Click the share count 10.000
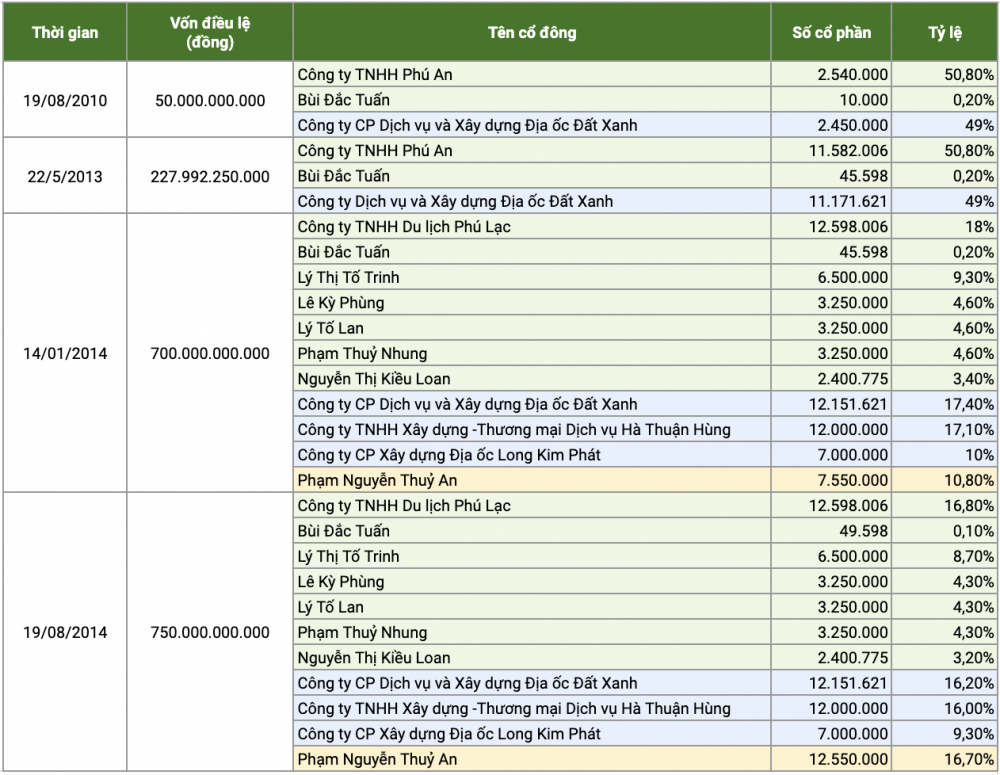The image size is (1000, 775). pos(863,100)
